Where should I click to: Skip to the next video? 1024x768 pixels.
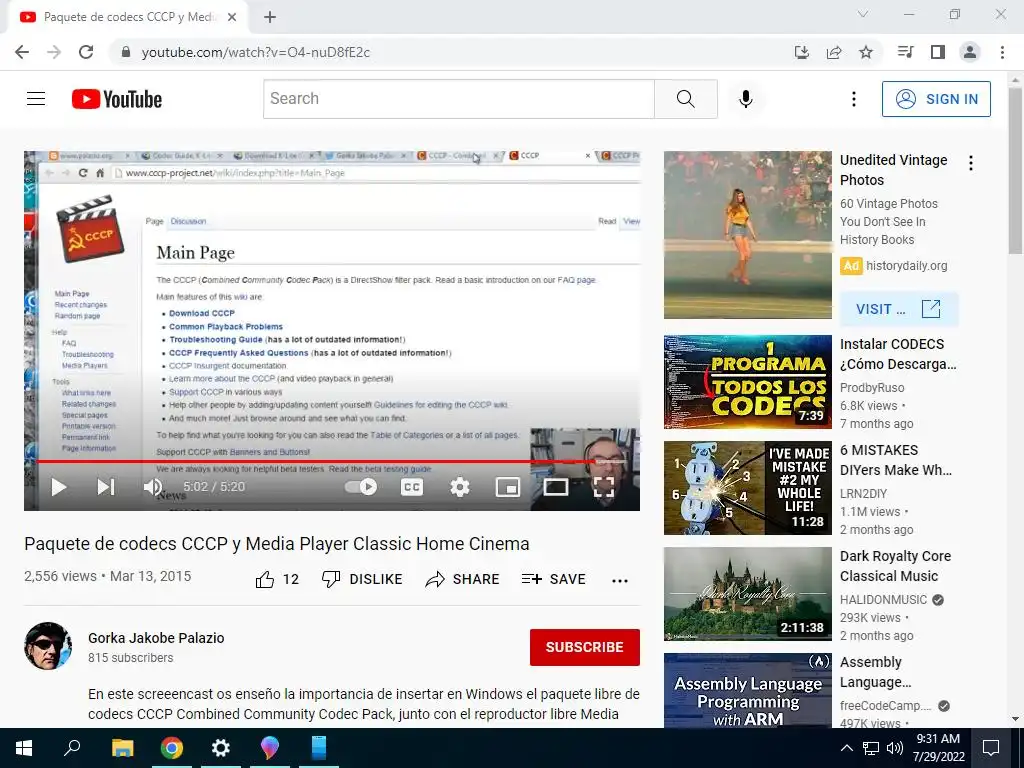[105, 487]
